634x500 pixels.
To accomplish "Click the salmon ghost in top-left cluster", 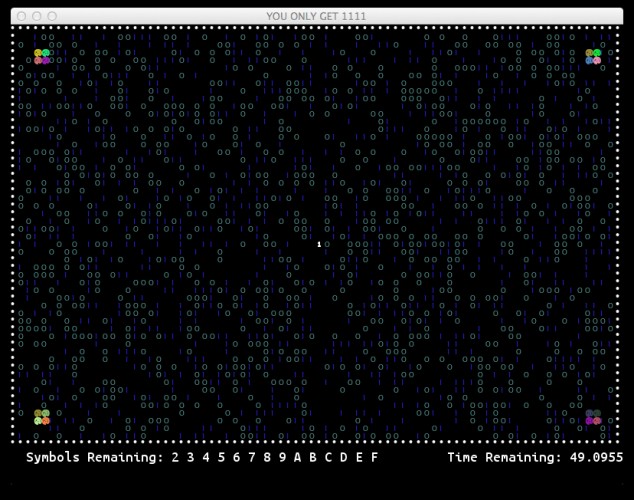I will click(38, 60).
